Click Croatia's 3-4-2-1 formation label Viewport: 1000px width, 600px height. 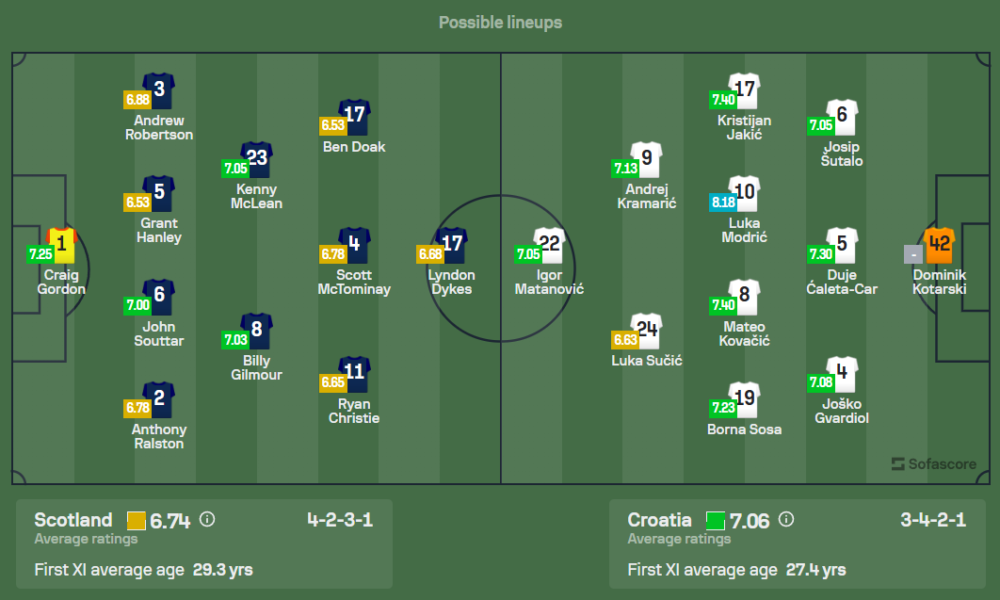pyautogui.click(x=932, y=520)
